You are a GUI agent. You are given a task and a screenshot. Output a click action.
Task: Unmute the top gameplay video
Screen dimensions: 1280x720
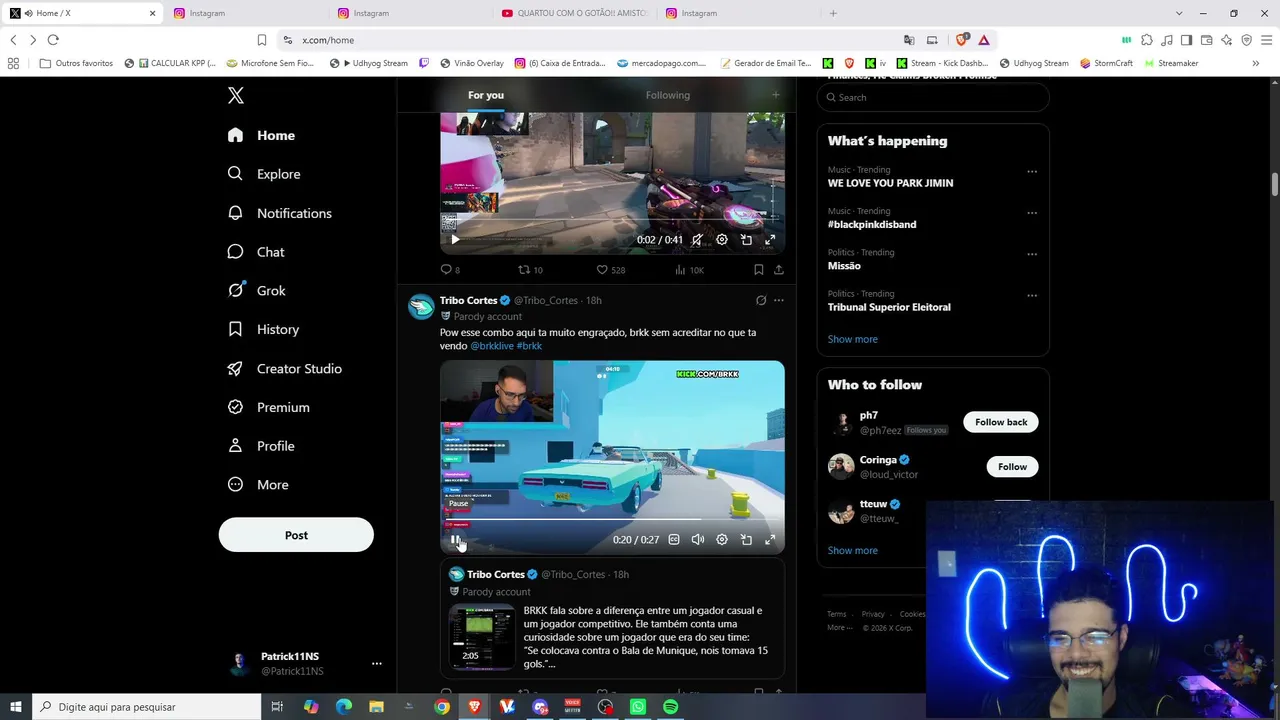click(x=697, y=240)
